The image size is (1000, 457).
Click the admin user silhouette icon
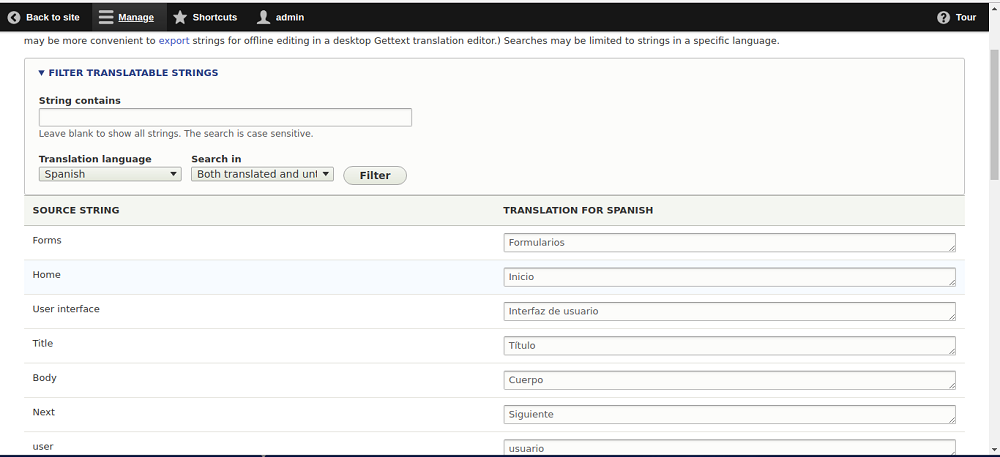pos(263,17)
